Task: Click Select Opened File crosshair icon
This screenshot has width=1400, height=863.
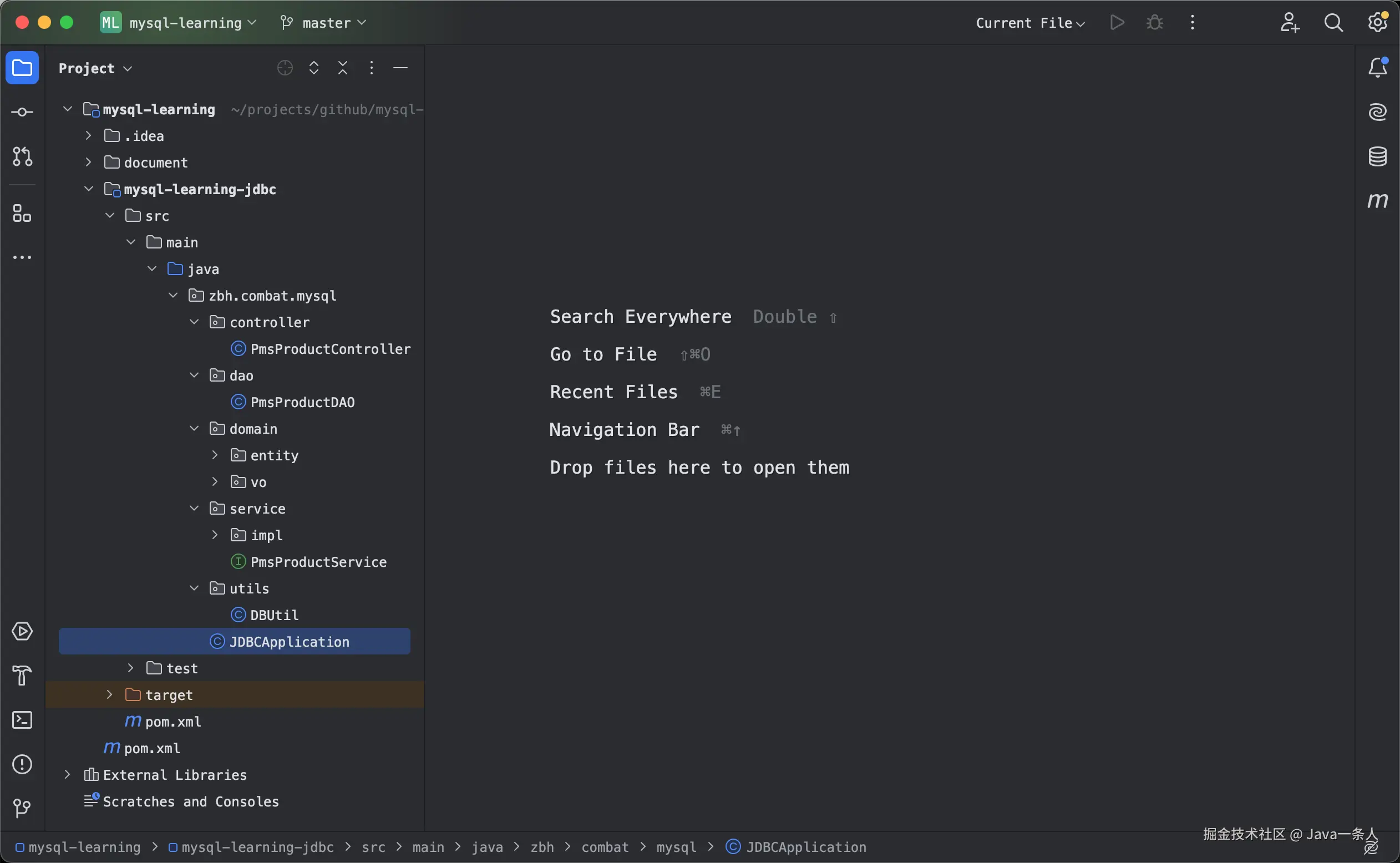Action: [285, 68]
